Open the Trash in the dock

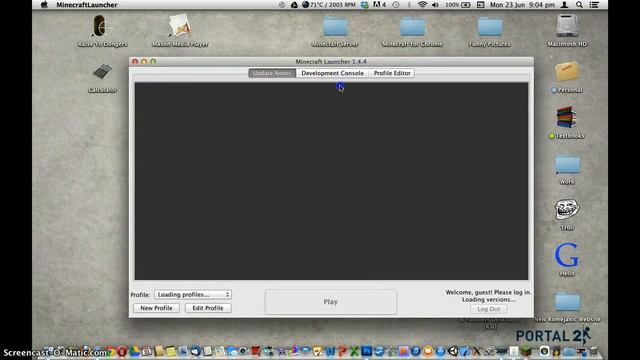pyautogui.click(x=593, y=351)
